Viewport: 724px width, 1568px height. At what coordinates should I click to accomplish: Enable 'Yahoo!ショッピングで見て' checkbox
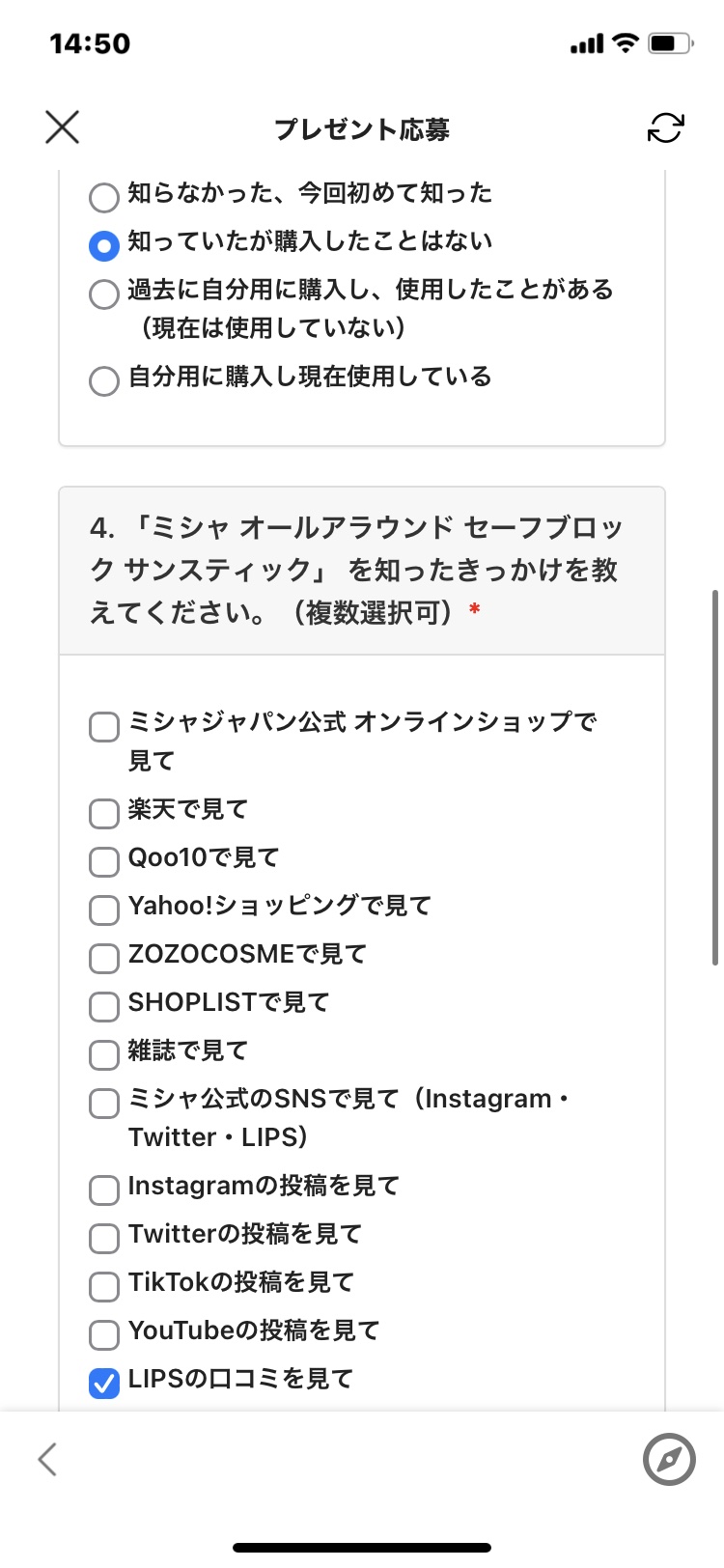tap(104, 910)
